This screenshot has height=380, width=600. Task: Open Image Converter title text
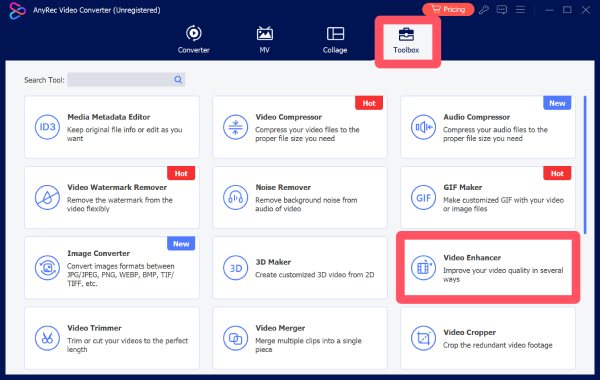pyautogui.click(x=99, y=253)
